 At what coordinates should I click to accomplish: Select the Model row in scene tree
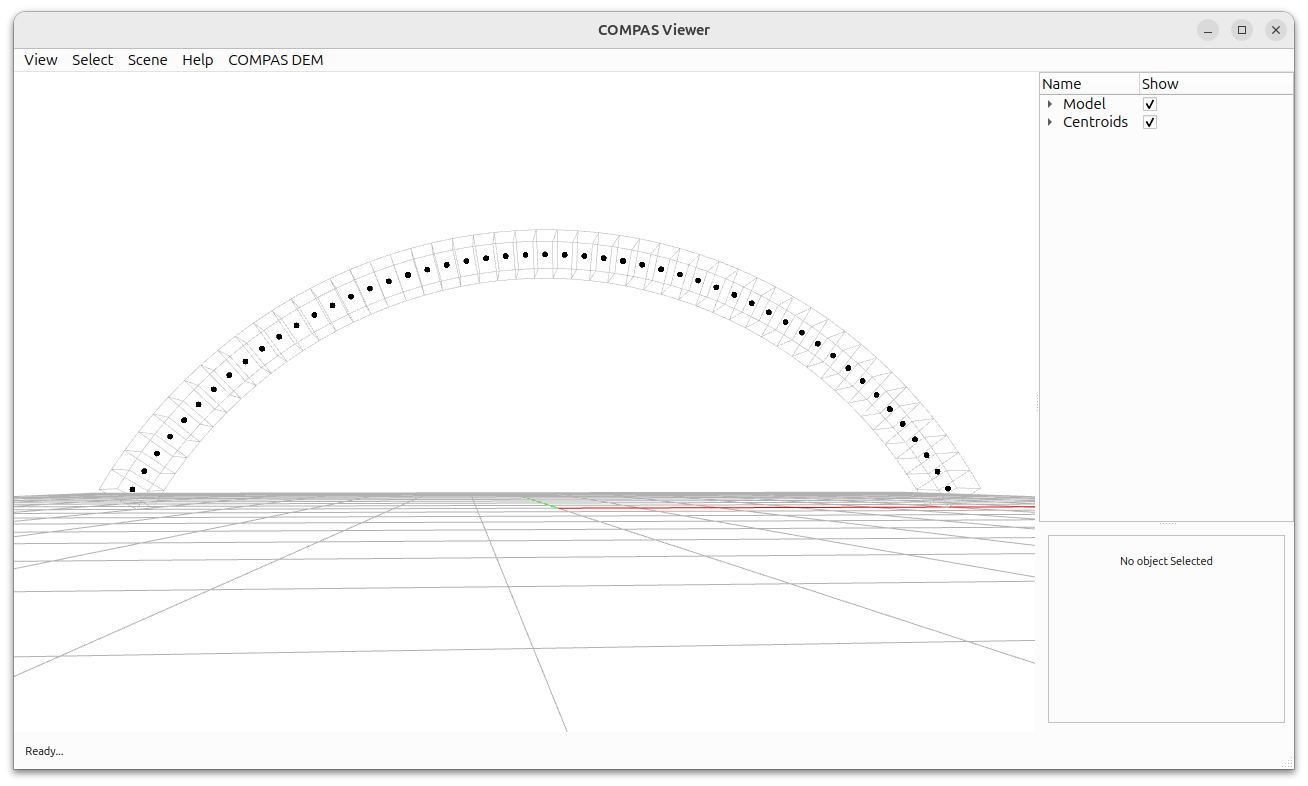pos(1167,104)
